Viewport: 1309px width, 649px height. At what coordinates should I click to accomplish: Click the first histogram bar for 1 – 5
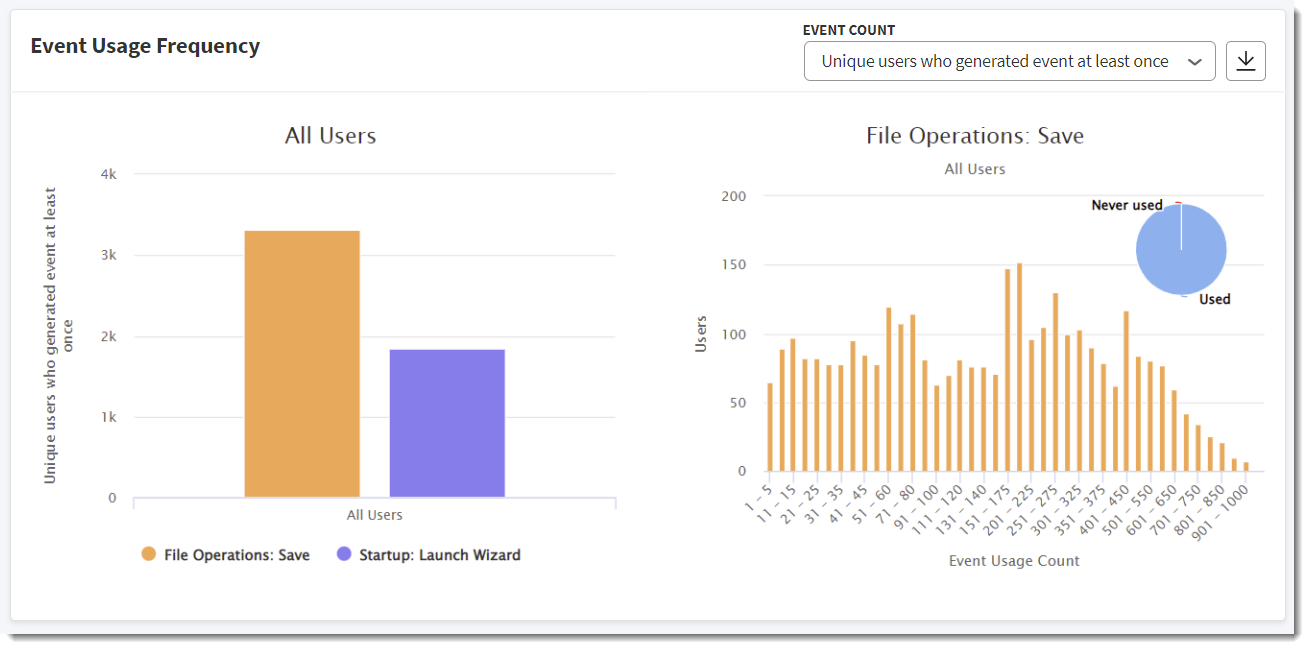770,427
